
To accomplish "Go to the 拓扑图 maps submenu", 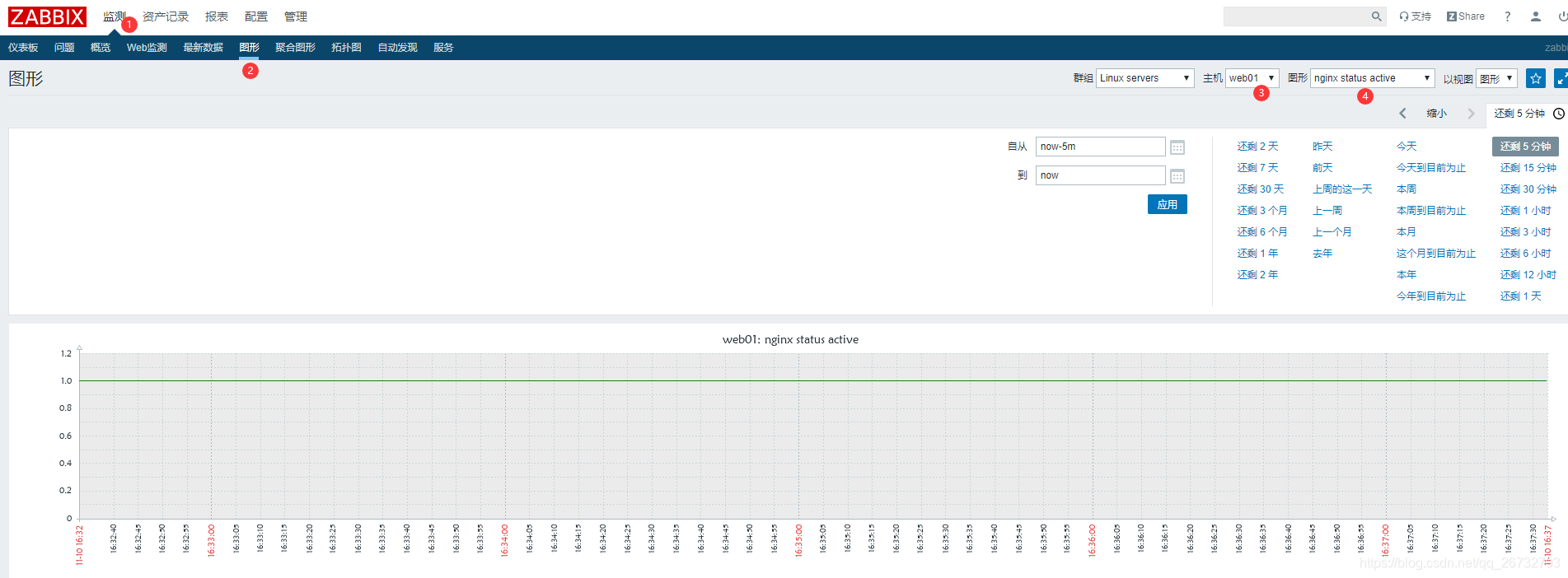I will pos(346,48).
